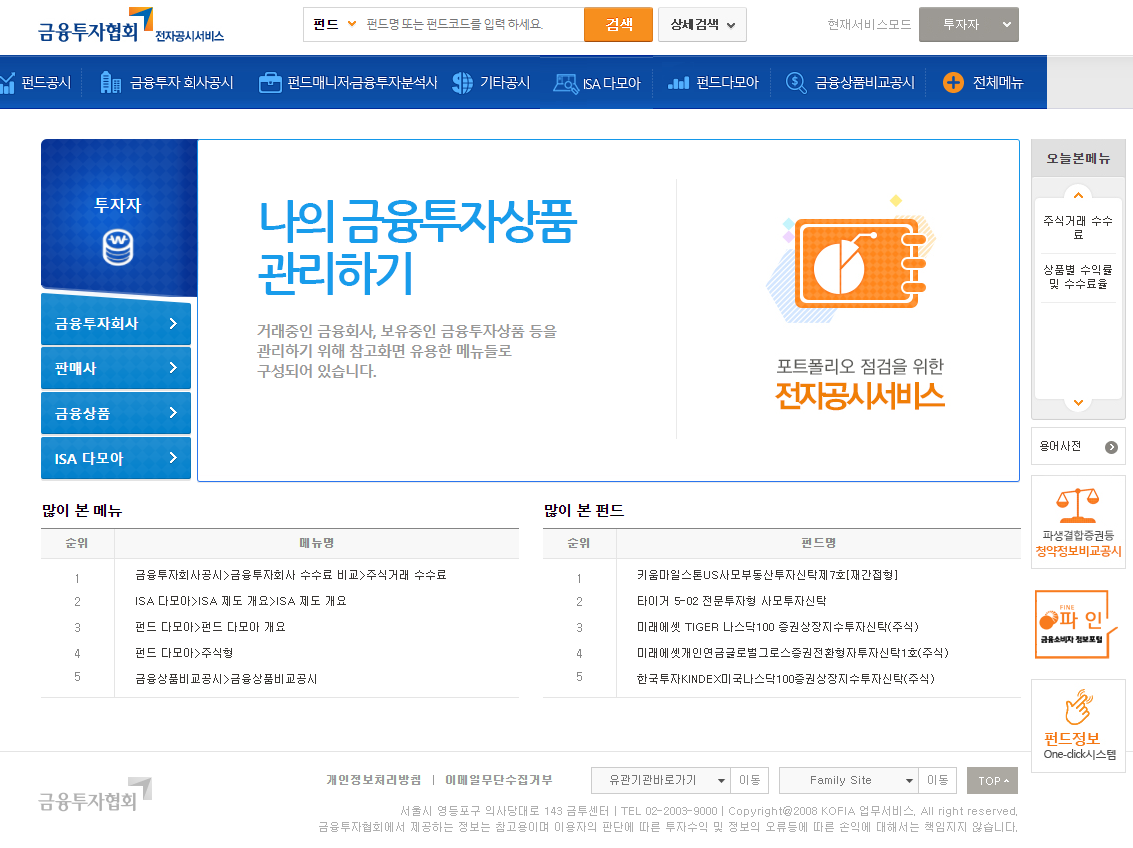
Task: Open fund 키움마일스톤US사모부동산투자신탁제7호
Action: coord(767,575)
